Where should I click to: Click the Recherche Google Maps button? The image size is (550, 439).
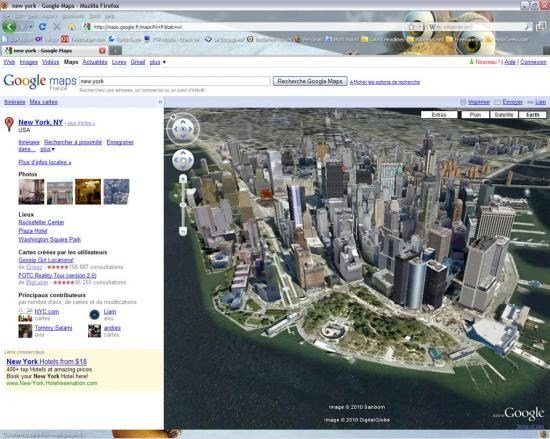pos(310,81)
